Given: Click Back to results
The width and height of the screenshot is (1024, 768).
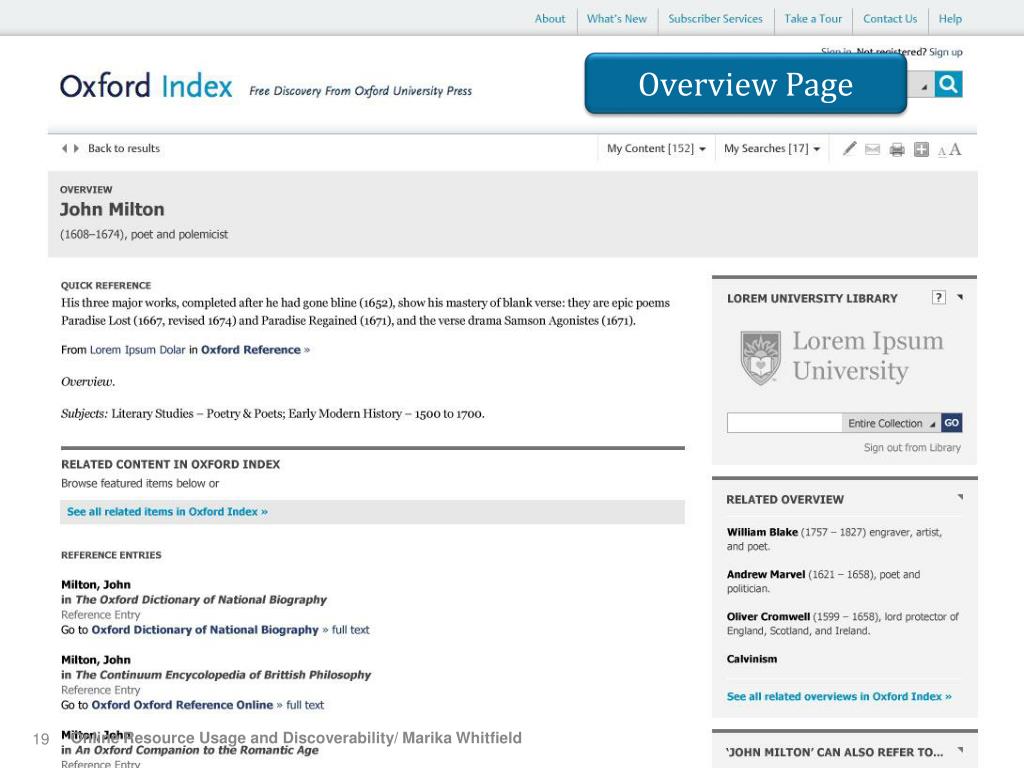Looking at the screenshot, I should (123, 148).
